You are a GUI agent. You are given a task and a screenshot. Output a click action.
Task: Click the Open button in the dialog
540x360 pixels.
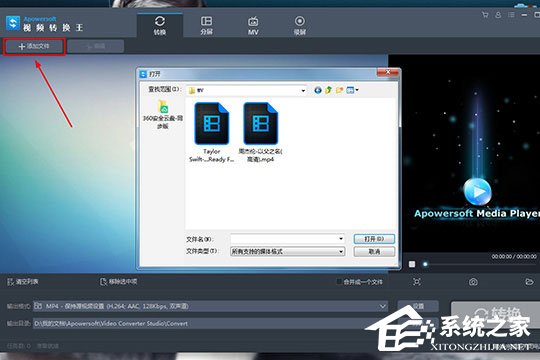pos(374,239)
